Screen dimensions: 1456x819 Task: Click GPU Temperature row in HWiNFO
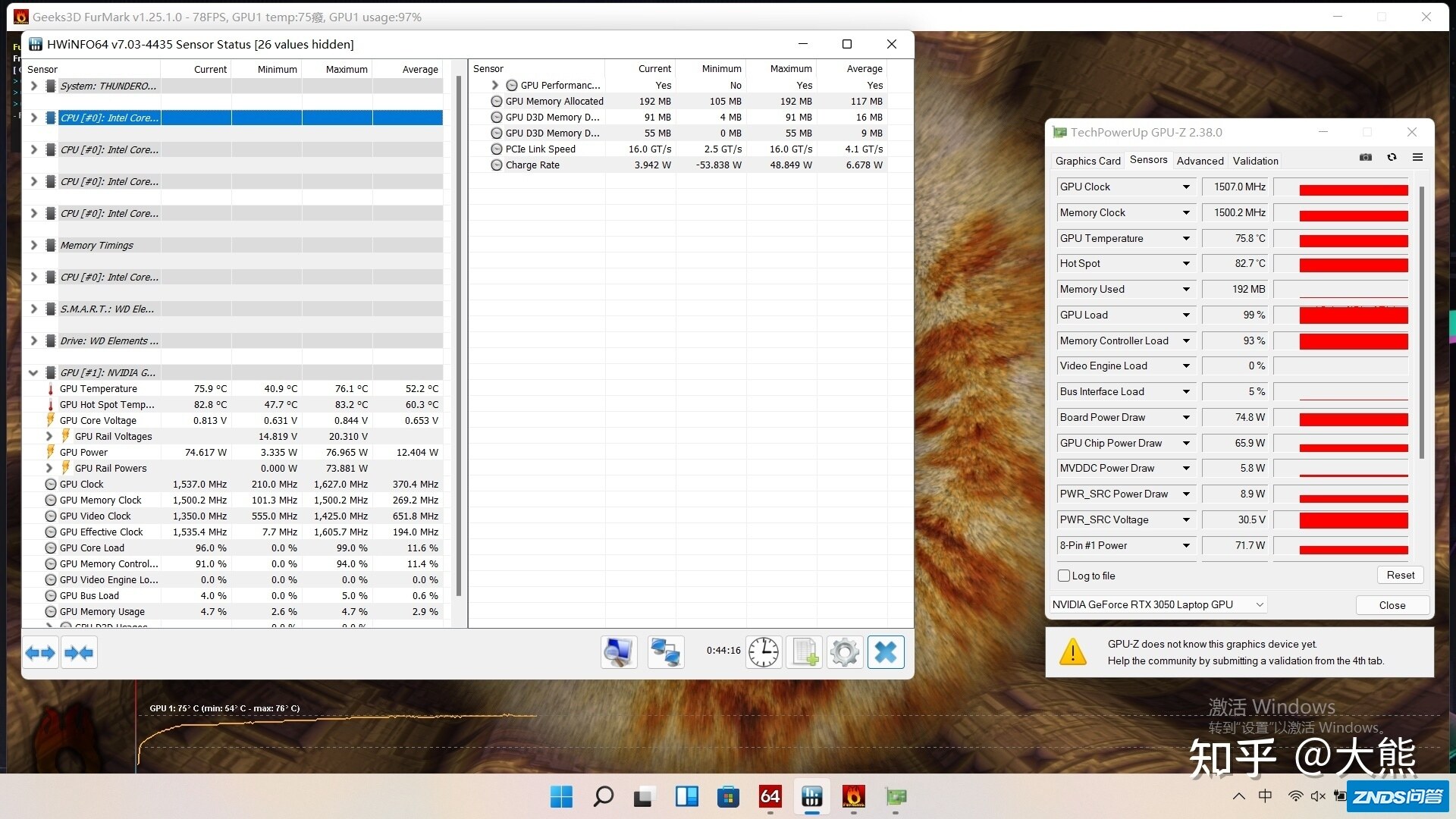pyautogui.click(x=233, y=388)
